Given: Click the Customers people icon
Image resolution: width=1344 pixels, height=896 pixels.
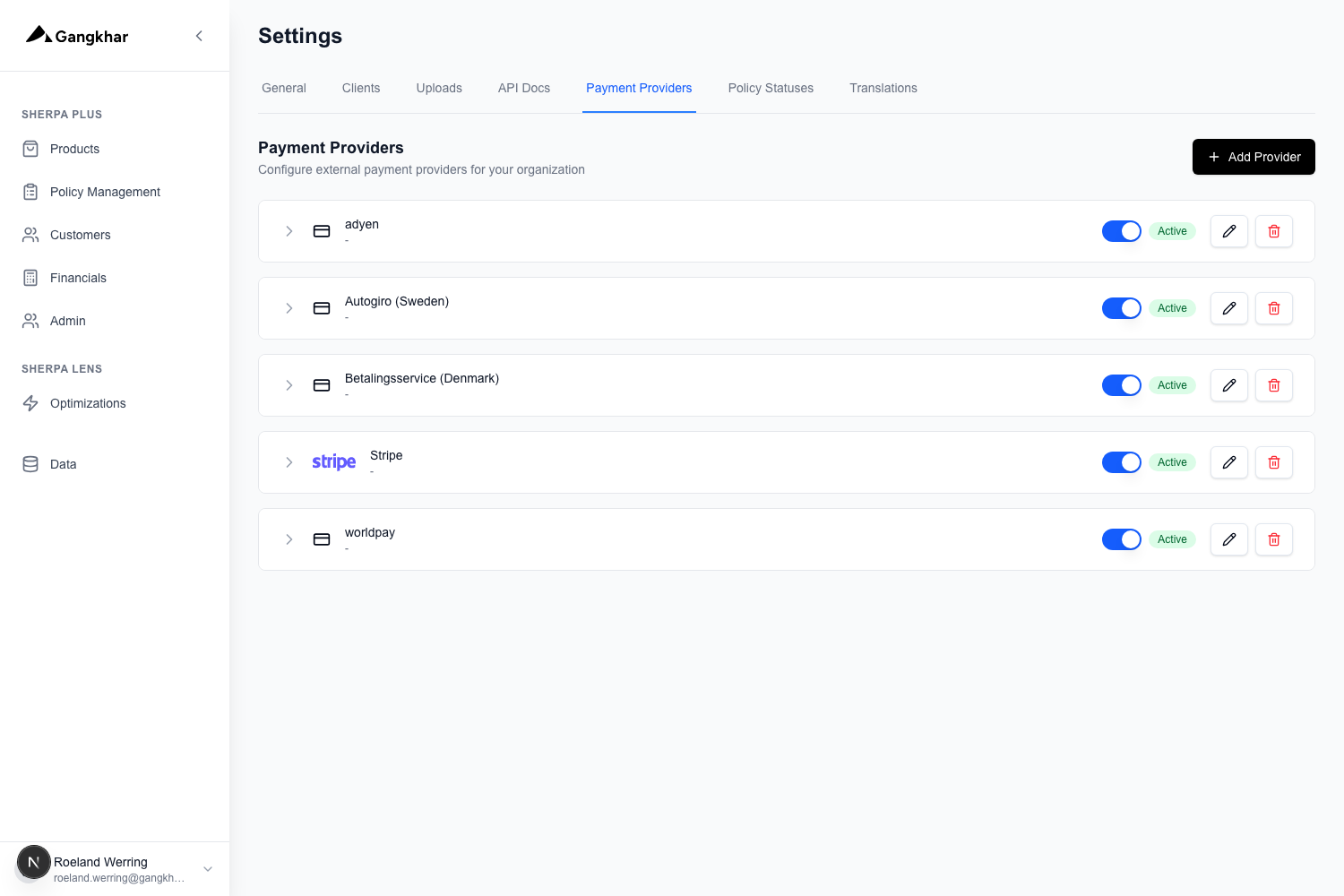Looking at the screenshot, I should 30,235.
